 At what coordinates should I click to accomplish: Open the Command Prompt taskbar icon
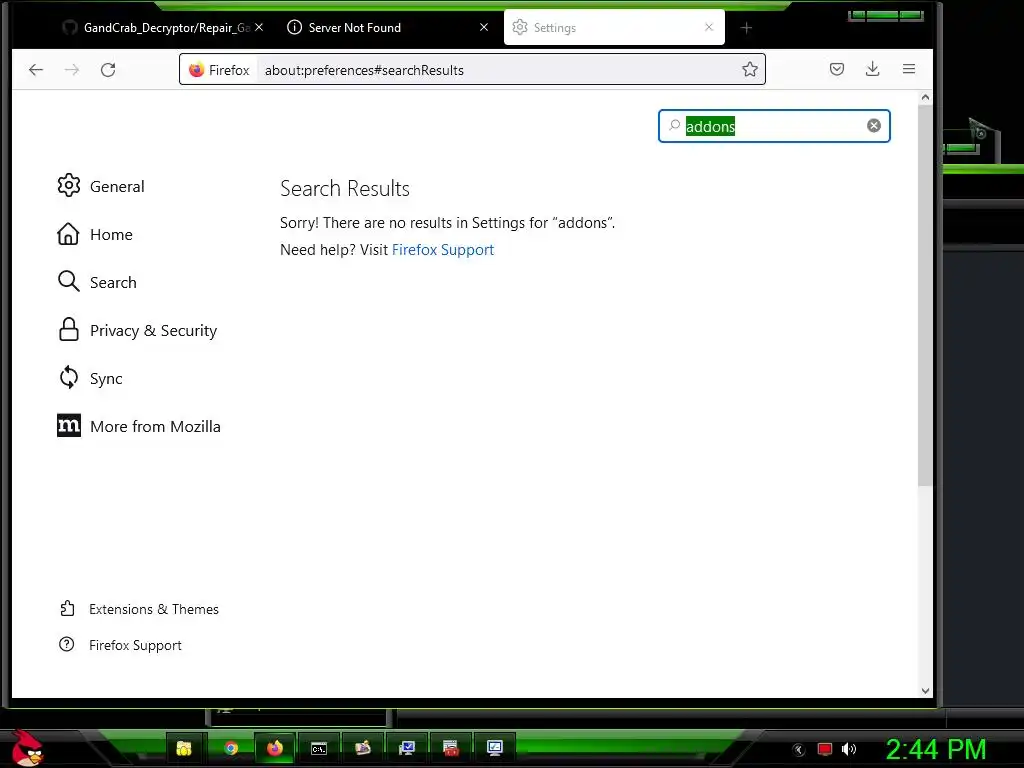pos(319,748)
